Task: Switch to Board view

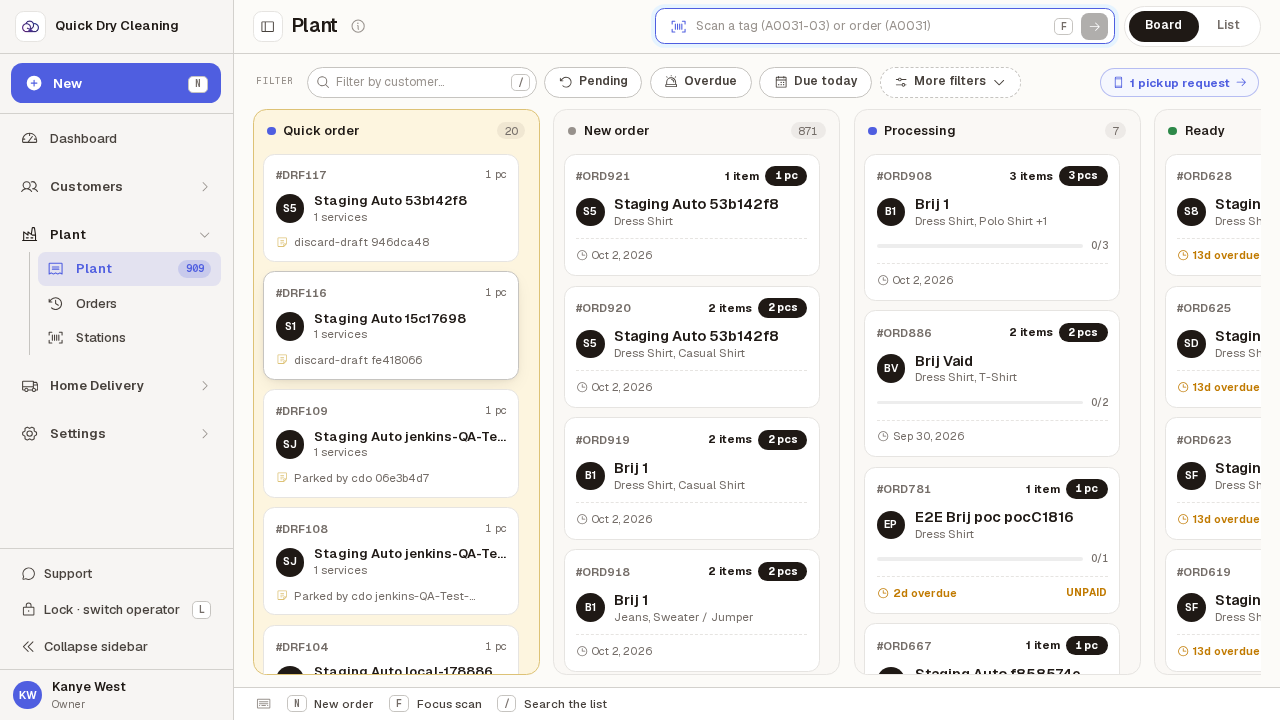Action: pyautogui.click(x=1163, y=26)
